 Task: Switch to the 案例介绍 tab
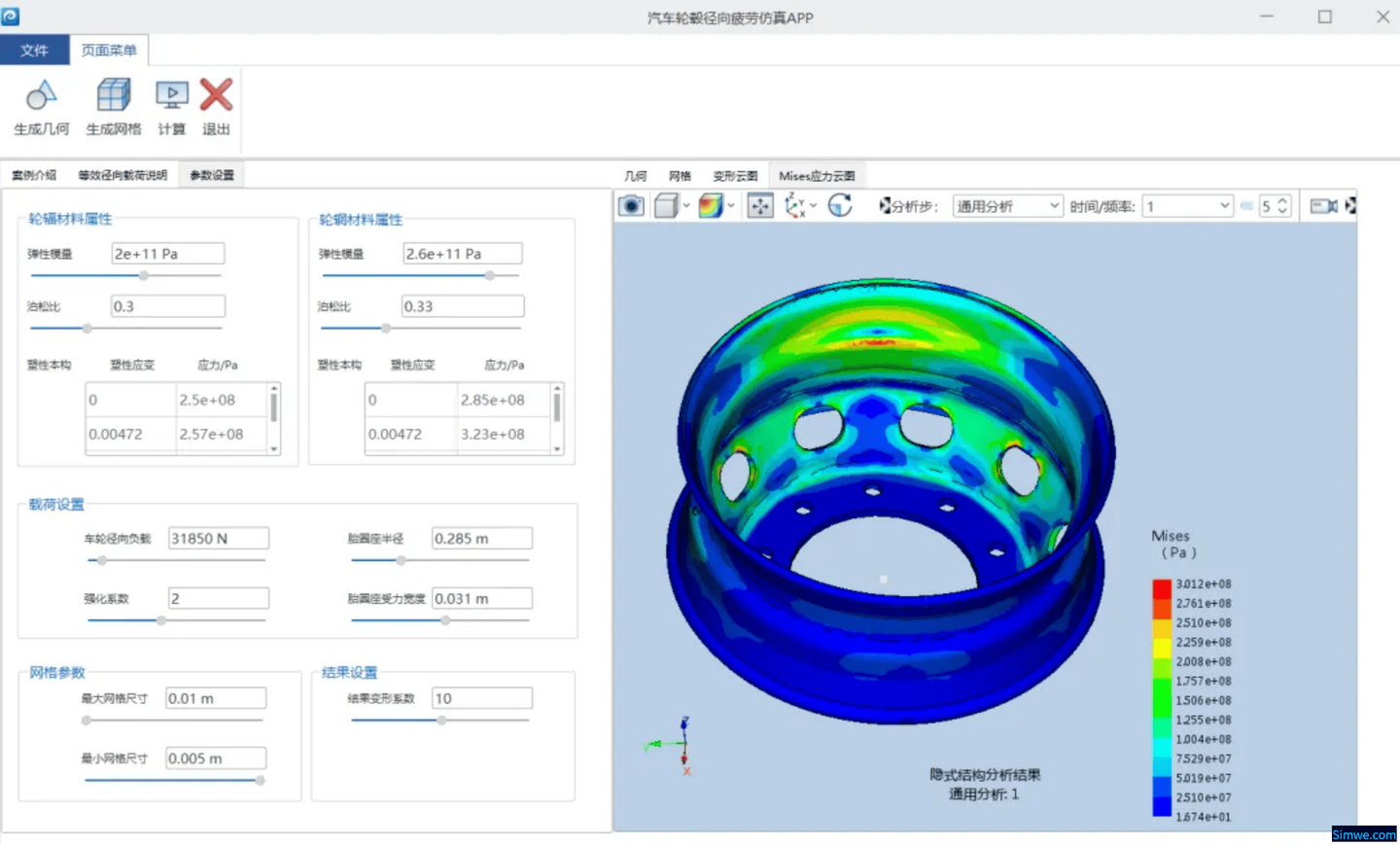click(x=34, y=175)
